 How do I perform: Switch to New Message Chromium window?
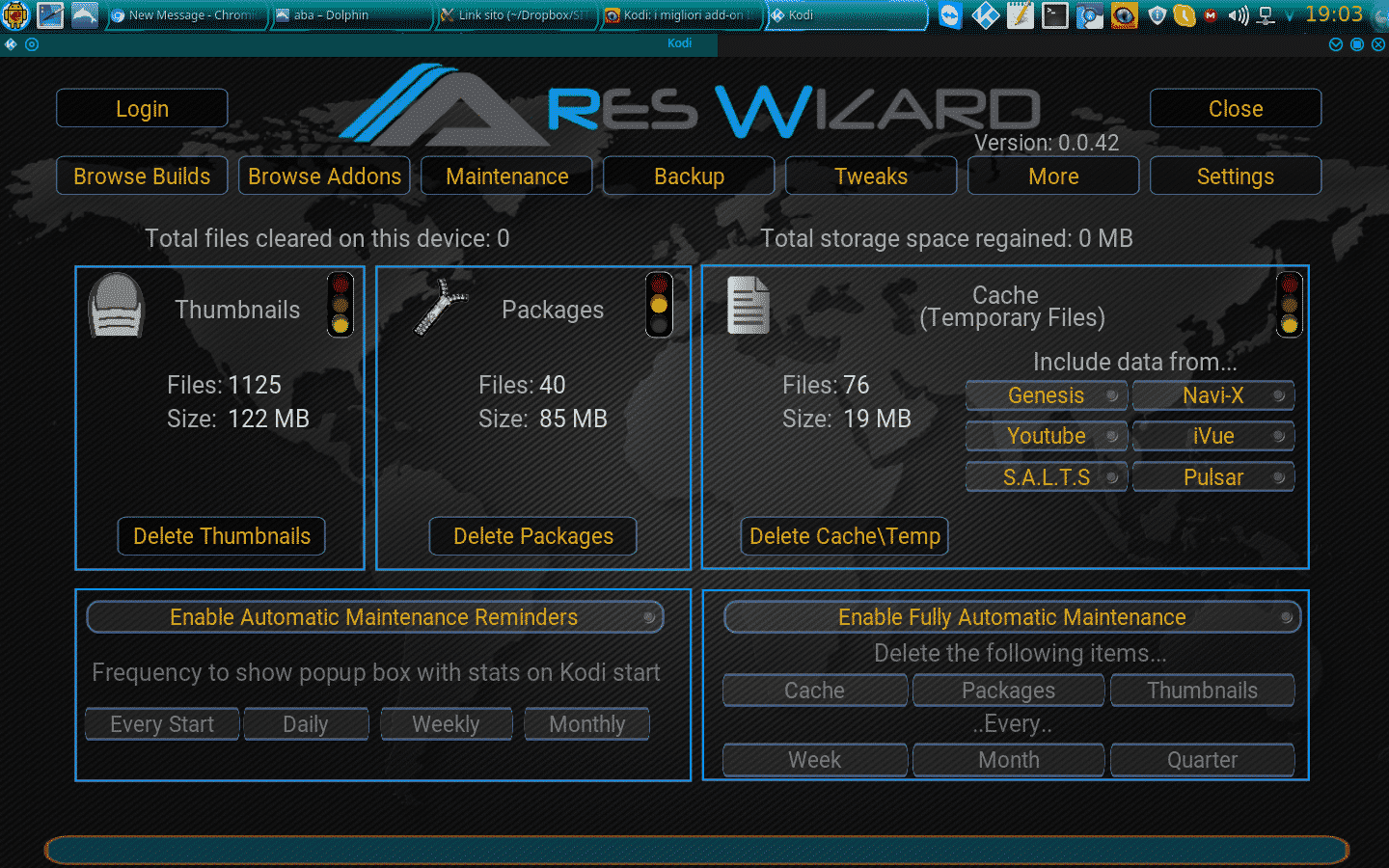[x=185, y=15]
